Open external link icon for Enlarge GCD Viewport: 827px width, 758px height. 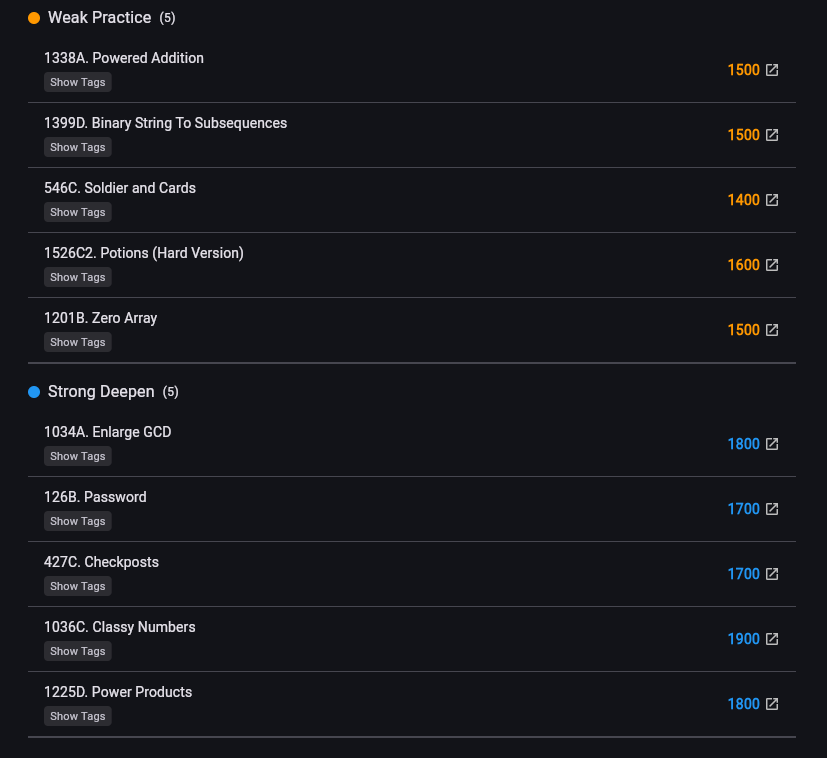[x=772, y=444]
